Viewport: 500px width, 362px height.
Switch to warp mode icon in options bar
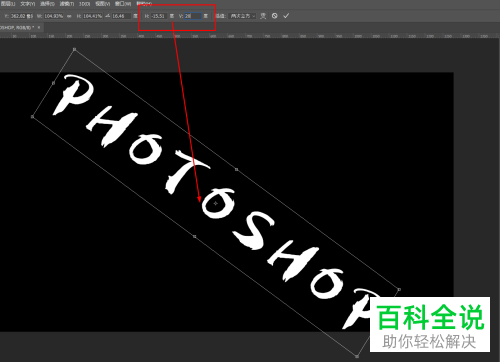pyautogui.click(x=263, y=16)
